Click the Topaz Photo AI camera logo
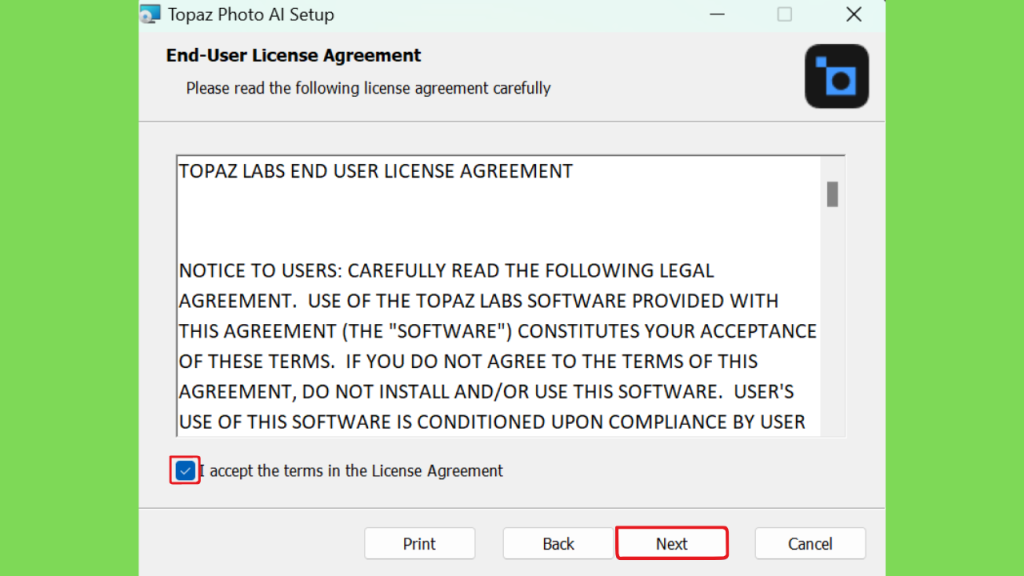 (837, 76)
